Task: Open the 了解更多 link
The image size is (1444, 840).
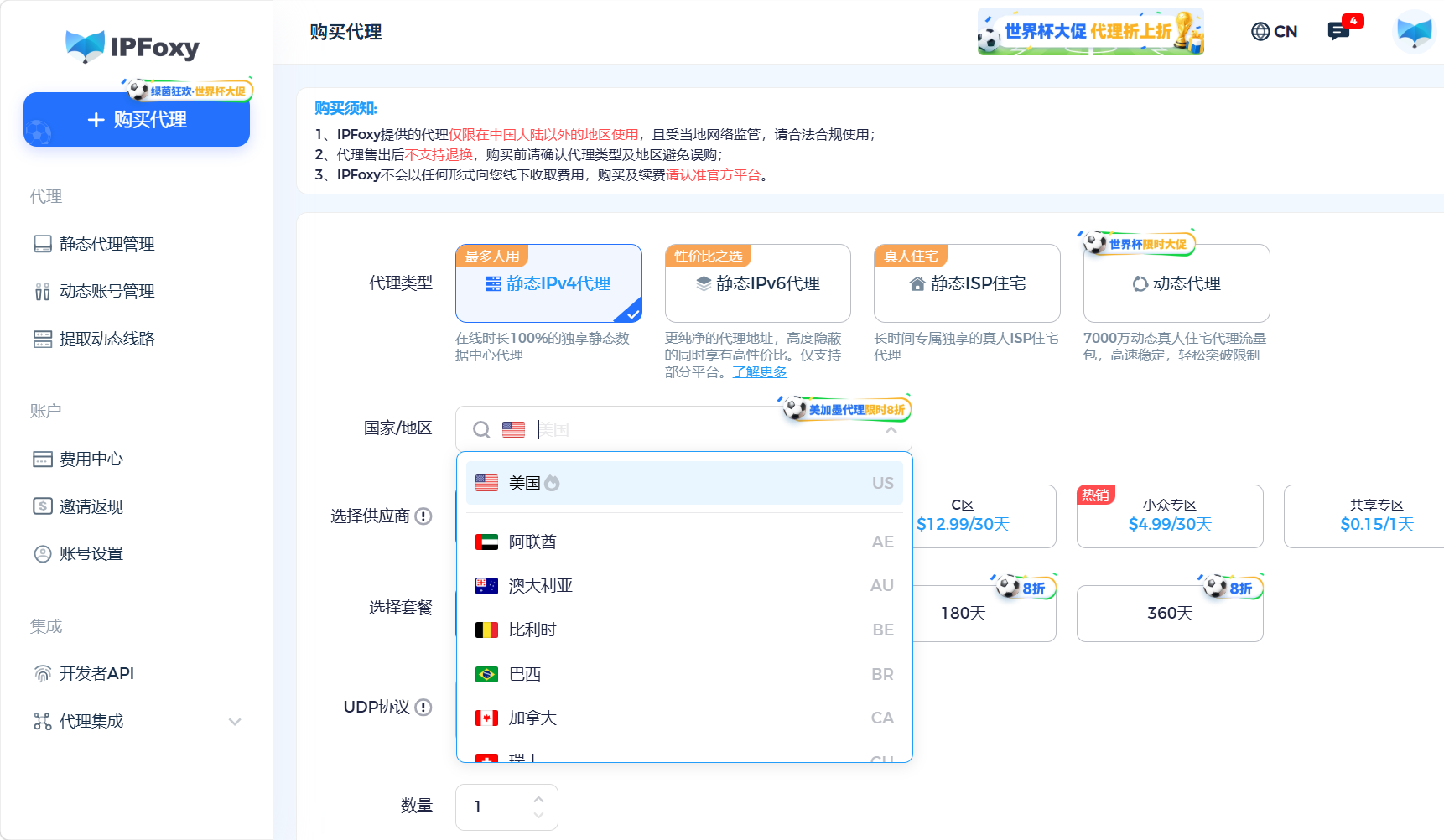Action: coord(760,371)
